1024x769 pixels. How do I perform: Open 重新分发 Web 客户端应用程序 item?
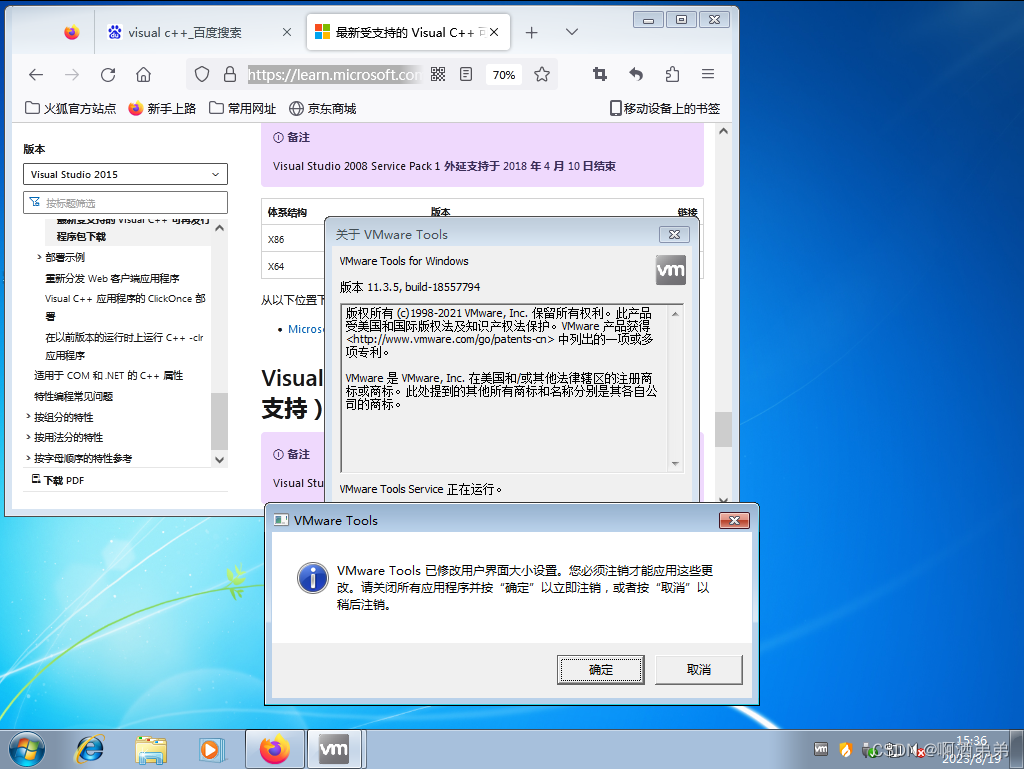click(x=112, y=279)
